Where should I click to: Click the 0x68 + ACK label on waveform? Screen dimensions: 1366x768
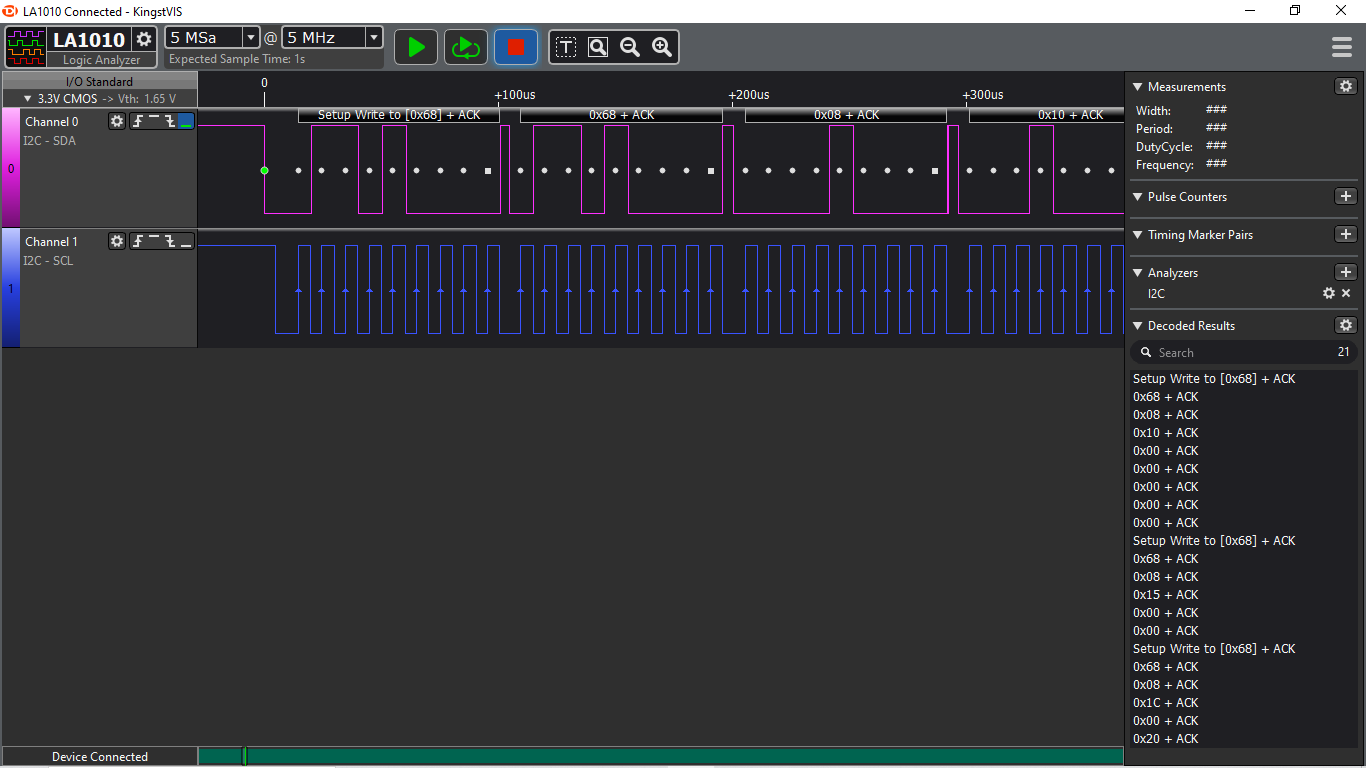point(621,115)
